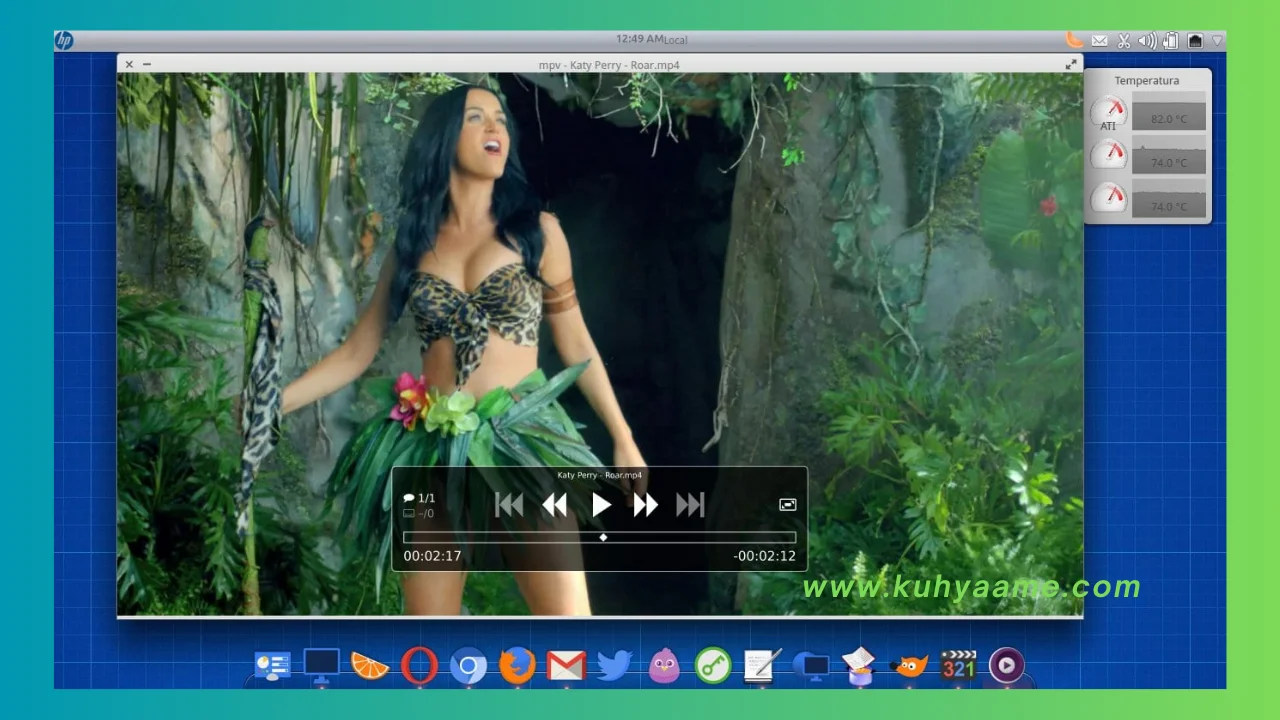Click the Katy Perry - Roar.mp4 title in the controller

coord(600,476)
